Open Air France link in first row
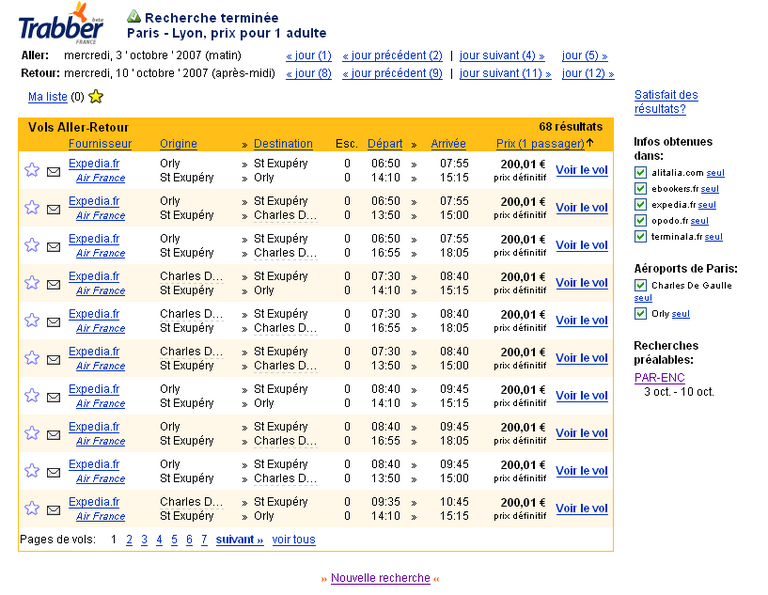 (x=100, y=178)
